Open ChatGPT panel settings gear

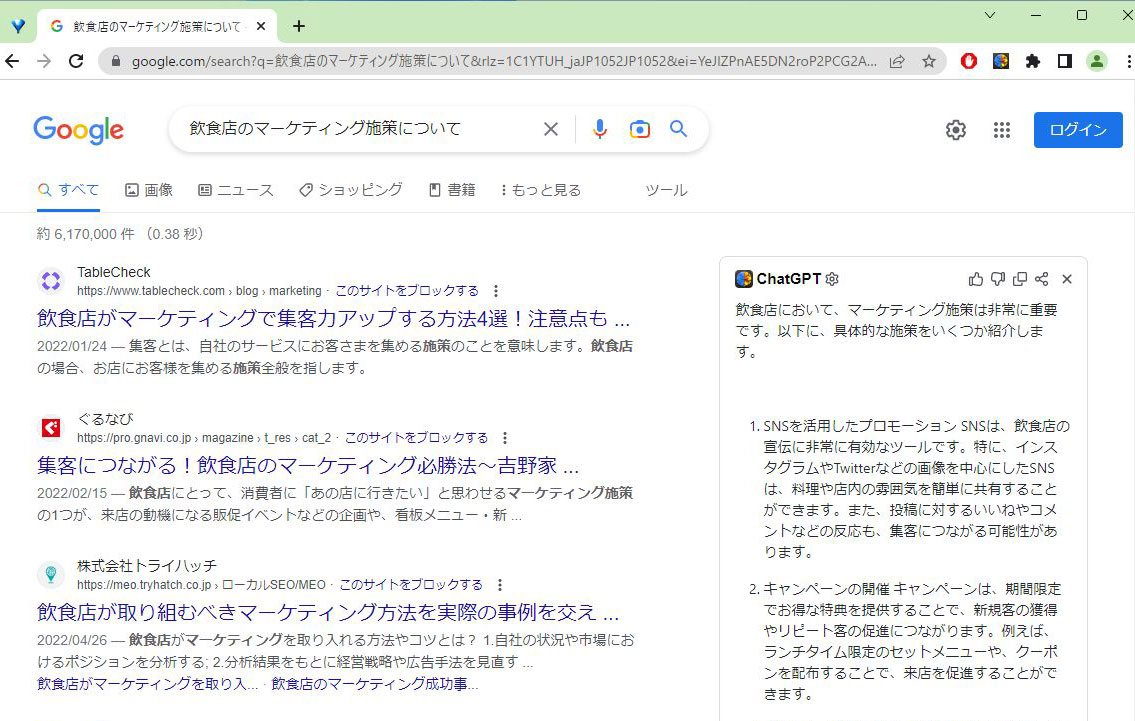832,279
